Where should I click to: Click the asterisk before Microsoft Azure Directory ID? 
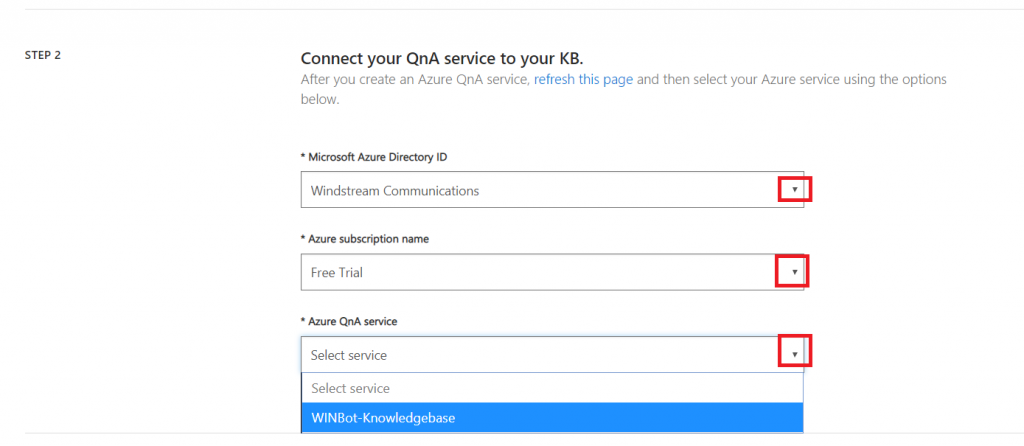(303, 157)
